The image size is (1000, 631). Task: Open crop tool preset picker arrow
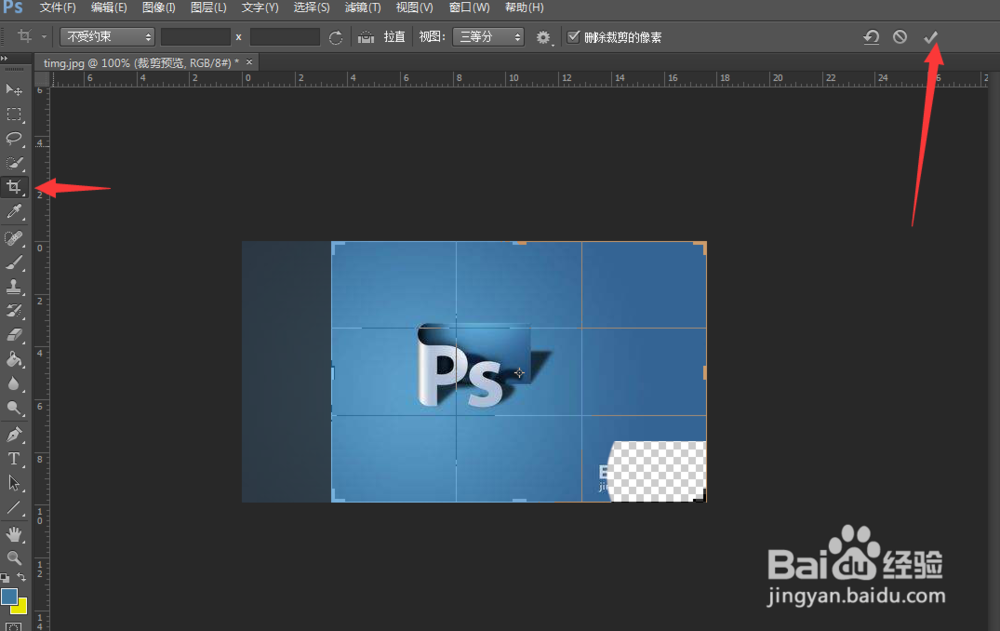coord(43,37)
